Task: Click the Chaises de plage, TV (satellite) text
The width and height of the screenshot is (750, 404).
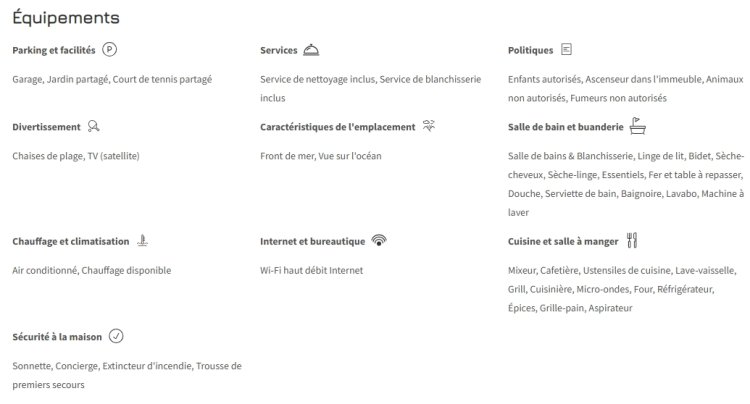Action: pyautogui.click(x=76, y=156)
